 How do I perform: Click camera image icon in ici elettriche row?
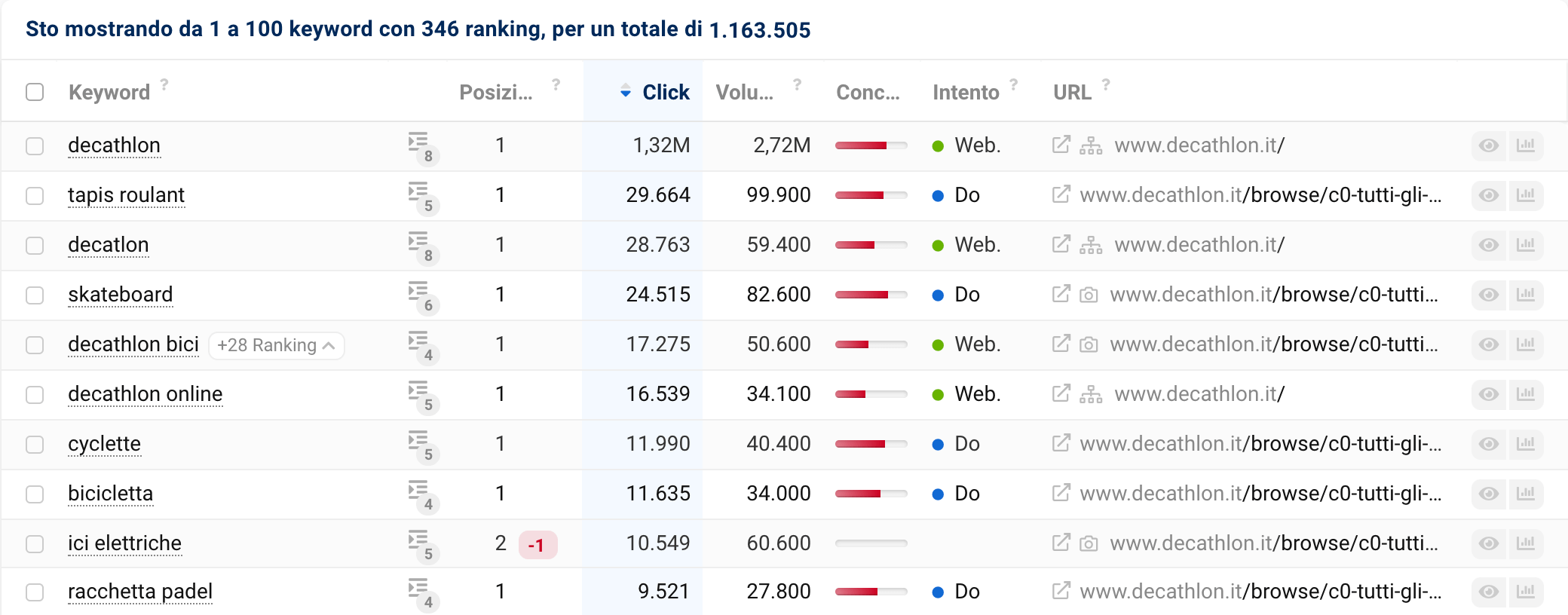click(1089, 543)
